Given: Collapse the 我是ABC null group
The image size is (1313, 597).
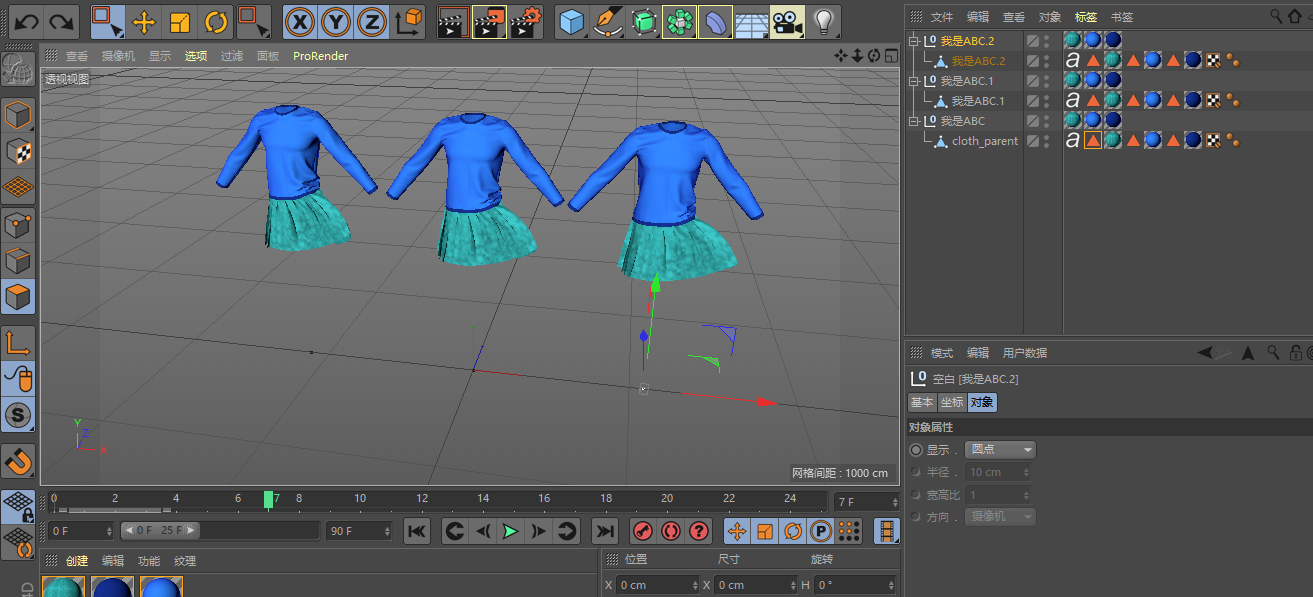Looking at the screenshot, I should 913,121.
